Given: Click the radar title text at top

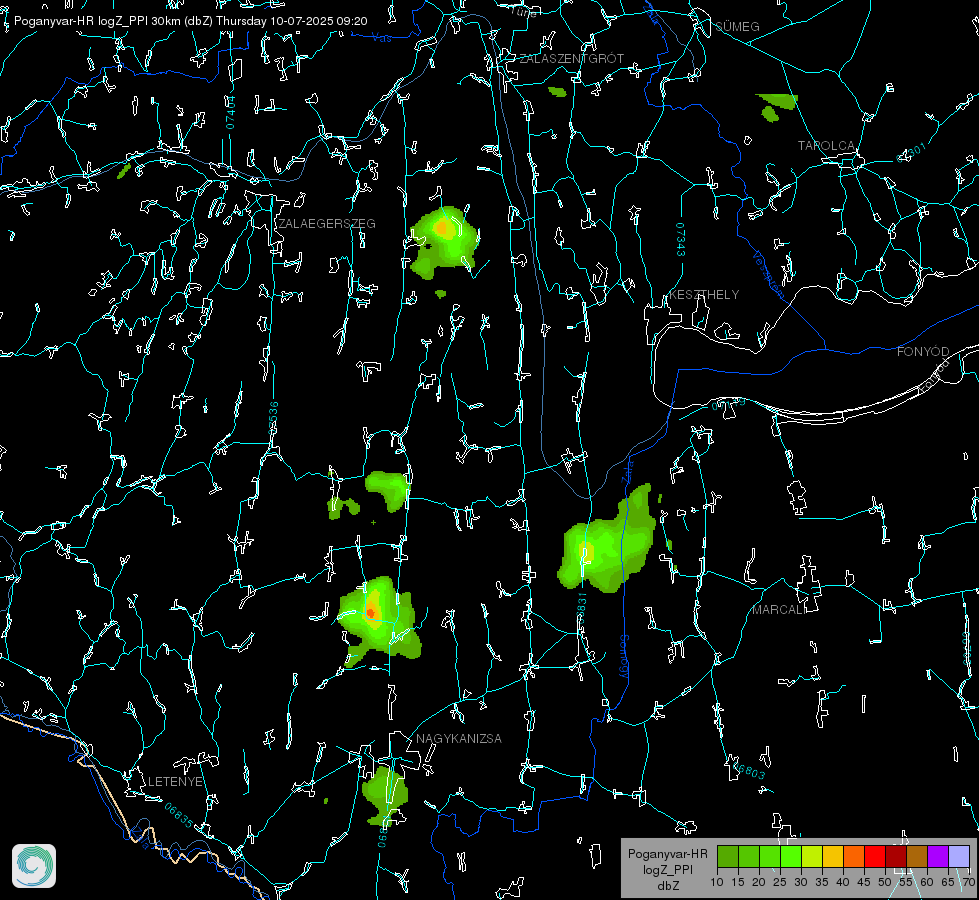Looking at the screenshot, I should (x=190, y=21).
